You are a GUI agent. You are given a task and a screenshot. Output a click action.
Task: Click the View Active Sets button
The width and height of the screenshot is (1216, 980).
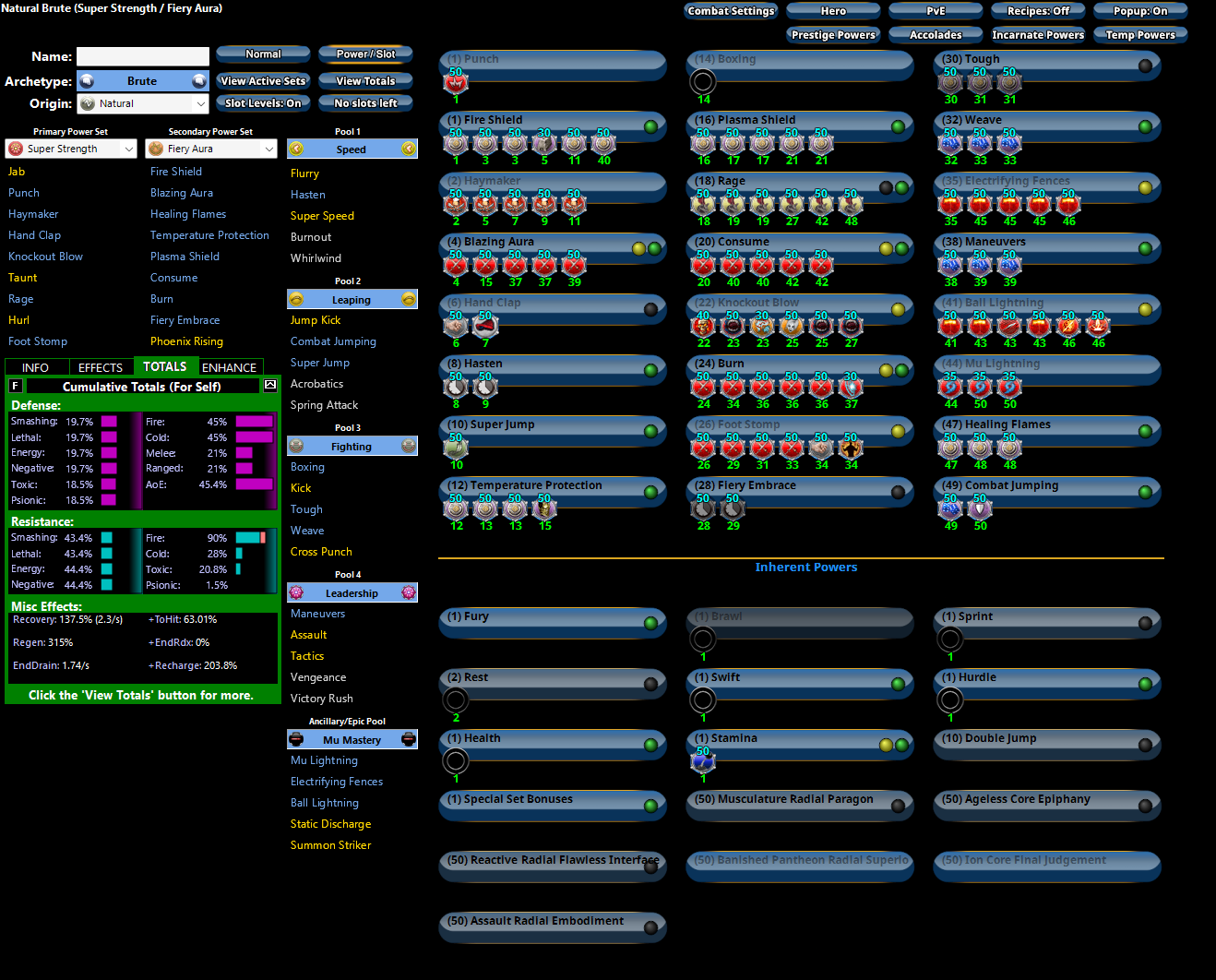263,81
